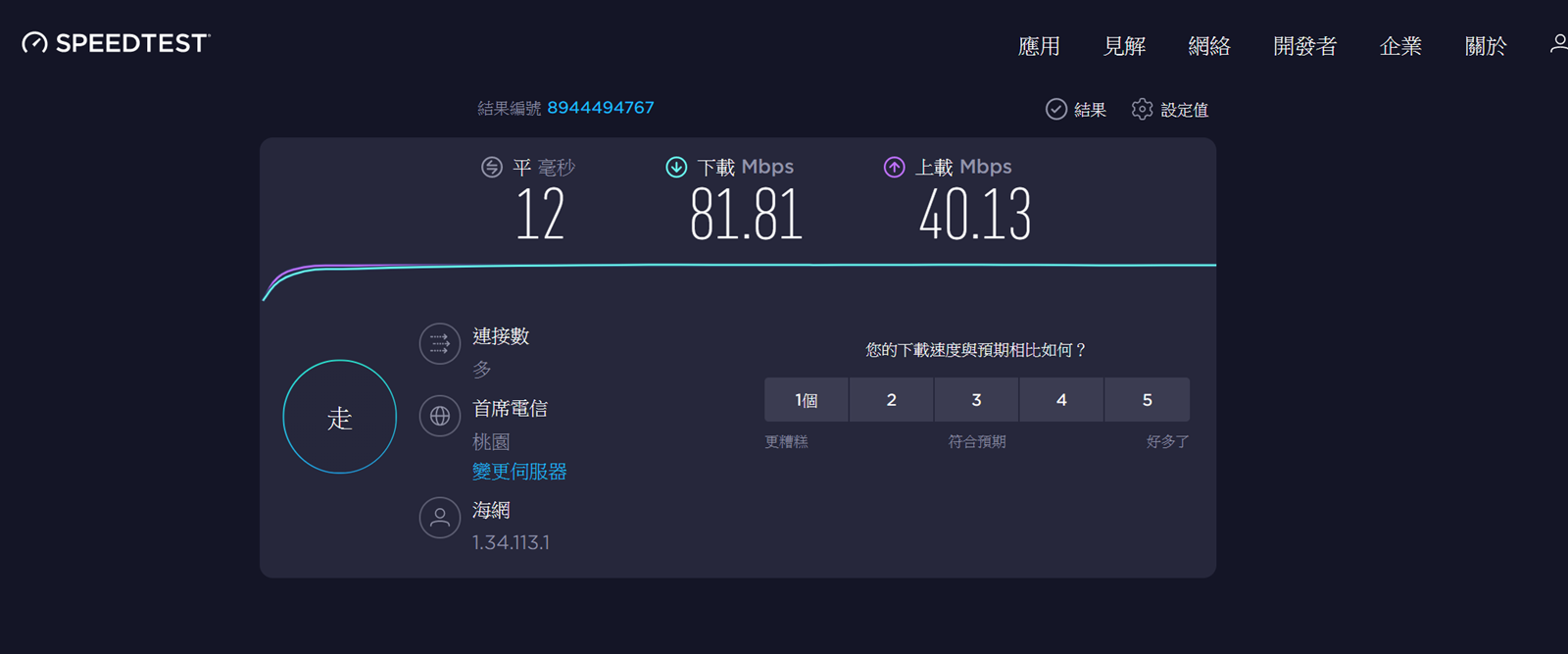Click the ISP person icon
This screenshot has width=1568, height=654.
440,518
